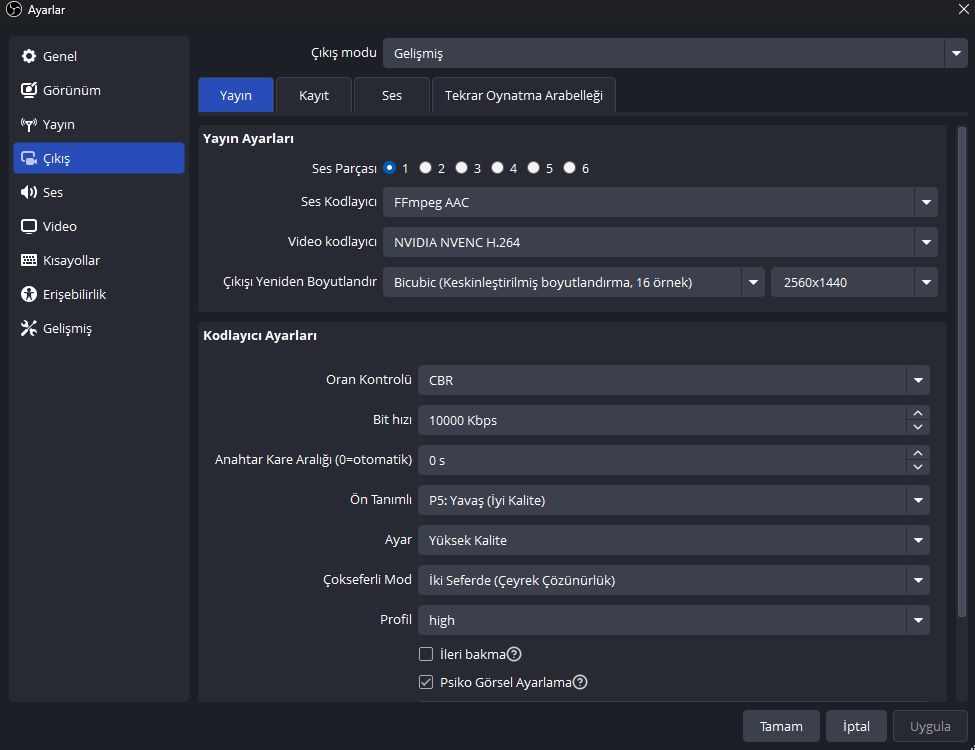Enable the İleri bakma checkbox

coord(426,654)
